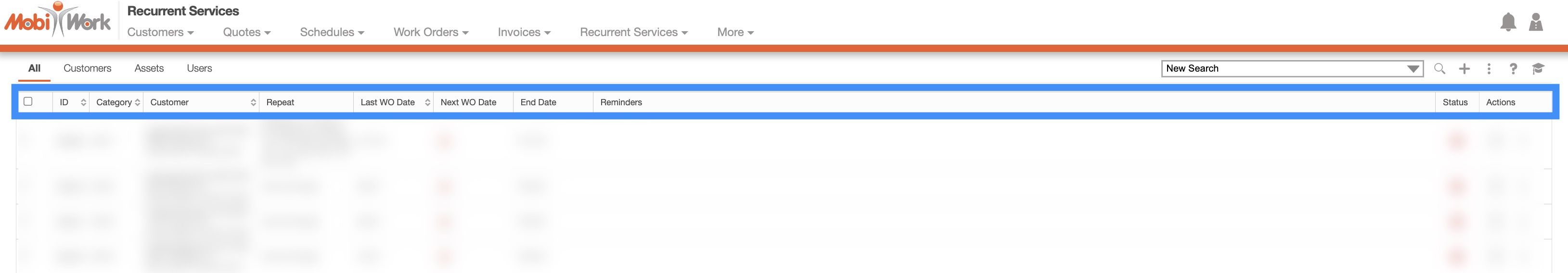Image resolution: width=1568 pixels, height=273 pixels.
Task: Switch to the Assets tab
Action: click(149, 68)
